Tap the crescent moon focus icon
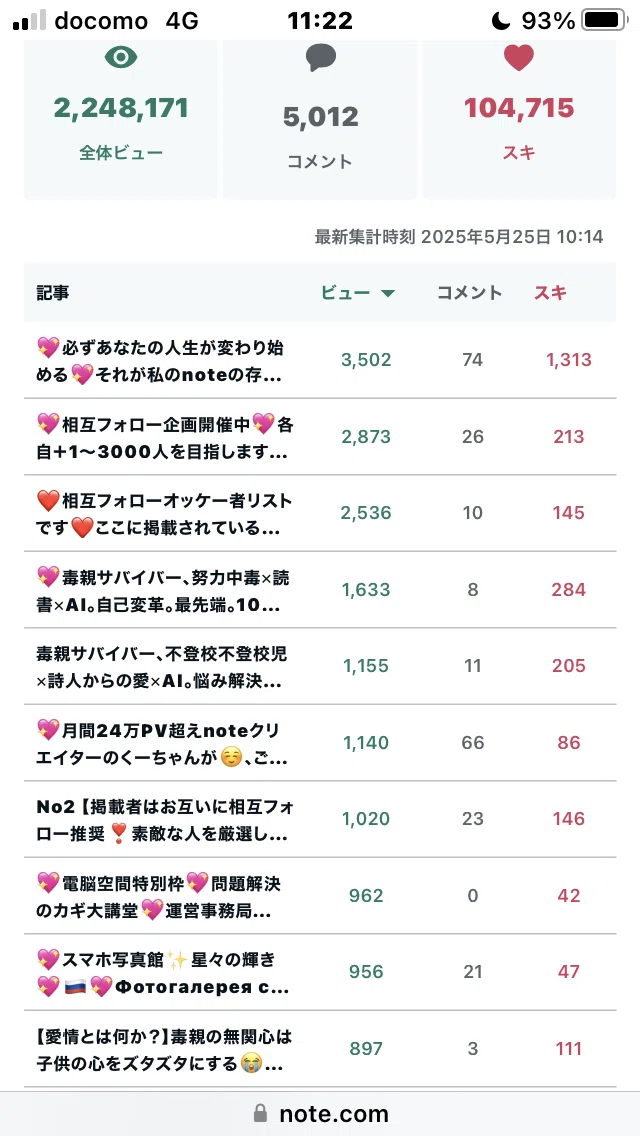 coord(501,20)
